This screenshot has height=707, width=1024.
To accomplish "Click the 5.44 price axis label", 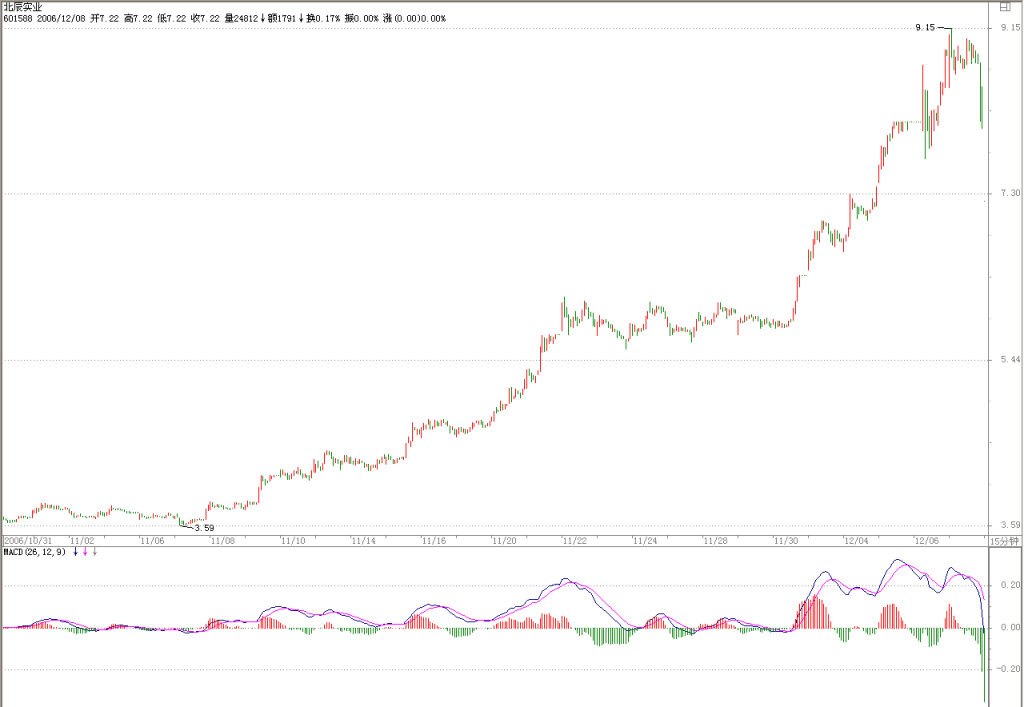I will [1010, 360].
